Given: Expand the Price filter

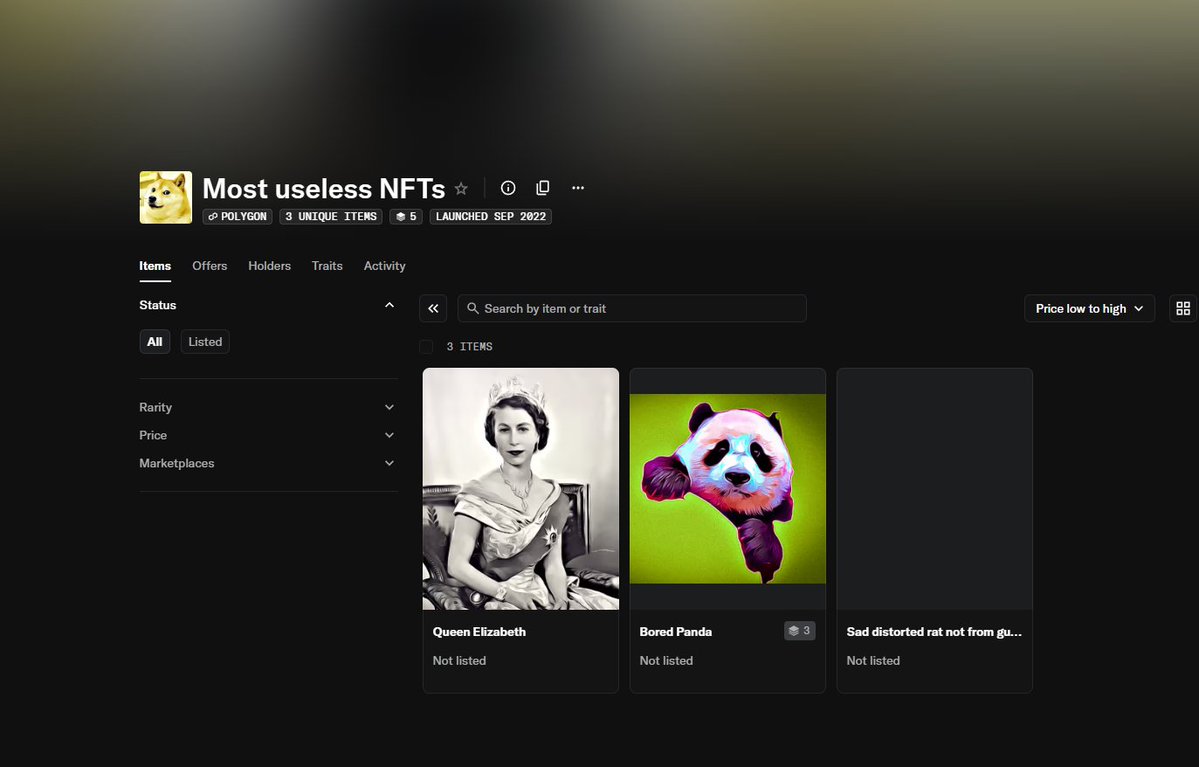Looking at the screenshot, I should coord(268,435).
